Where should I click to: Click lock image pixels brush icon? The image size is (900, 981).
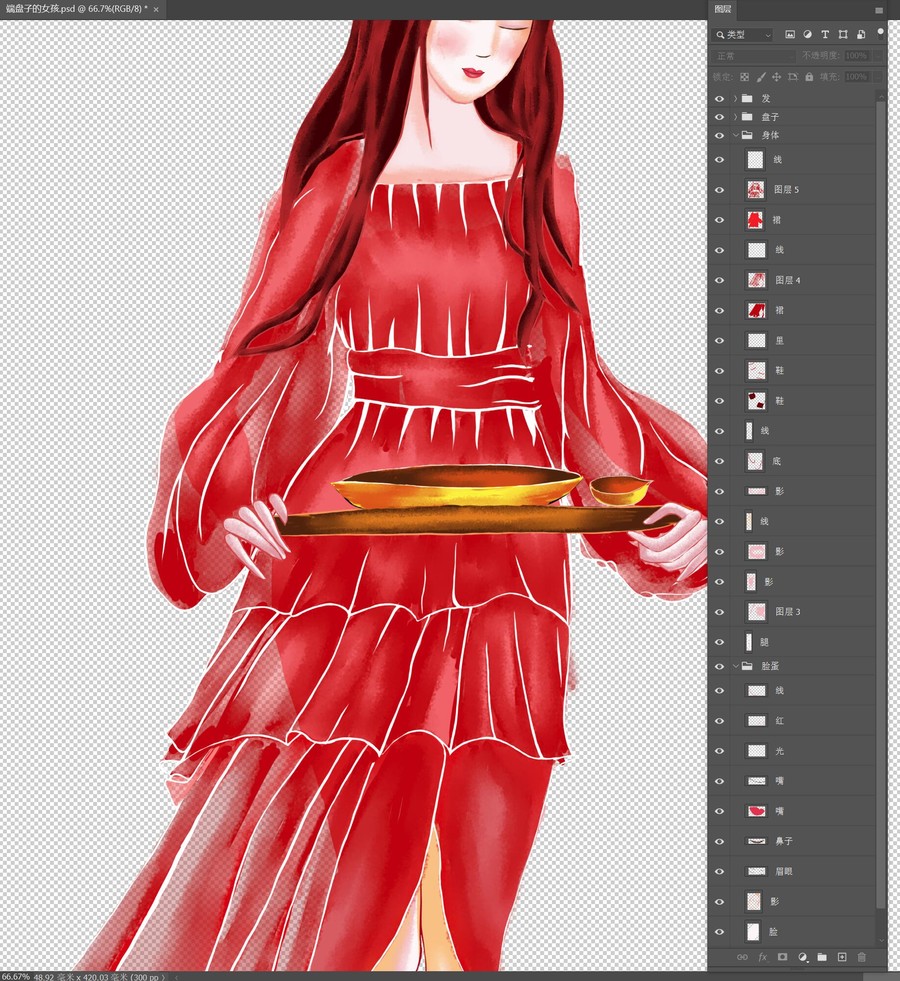pos(761,77)
